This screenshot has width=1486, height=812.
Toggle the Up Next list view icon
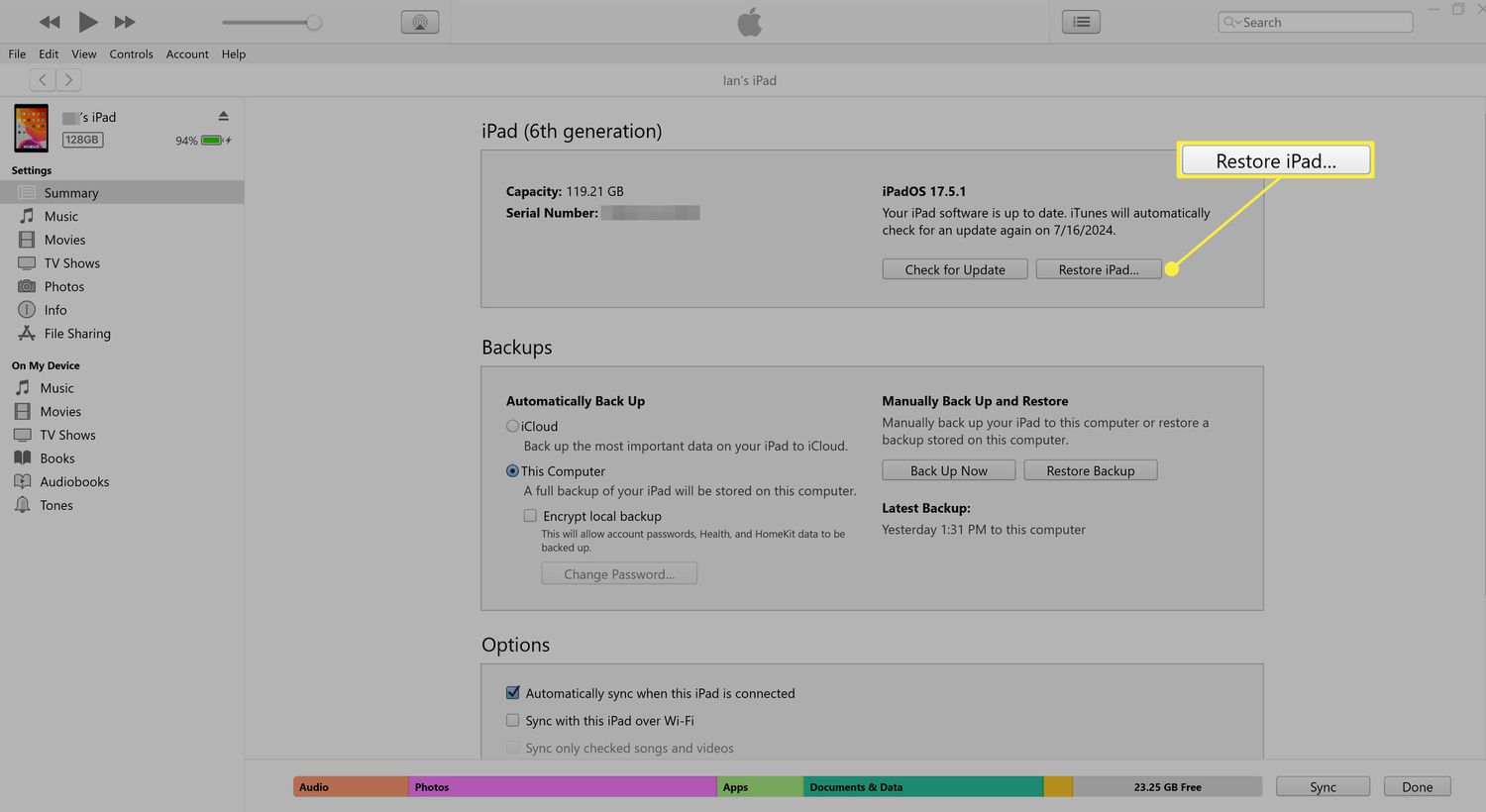point(1081,22)
